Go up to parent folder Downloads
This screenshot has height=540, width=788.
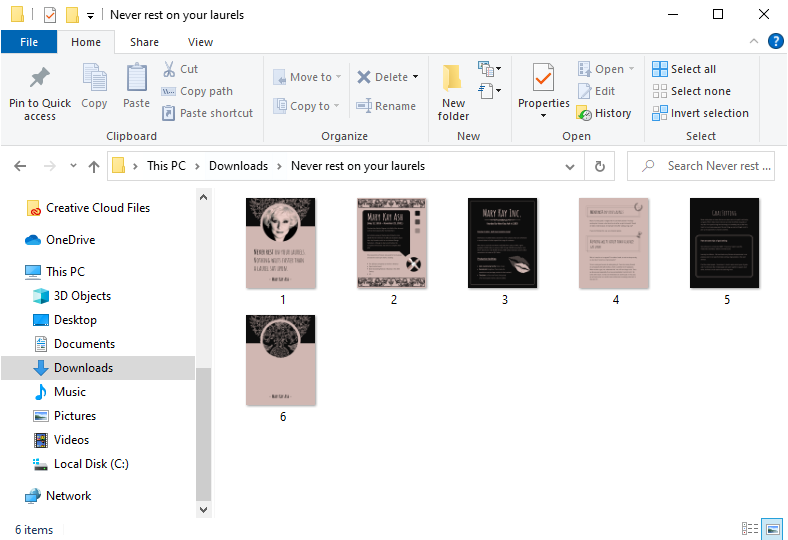pos(94,166)
